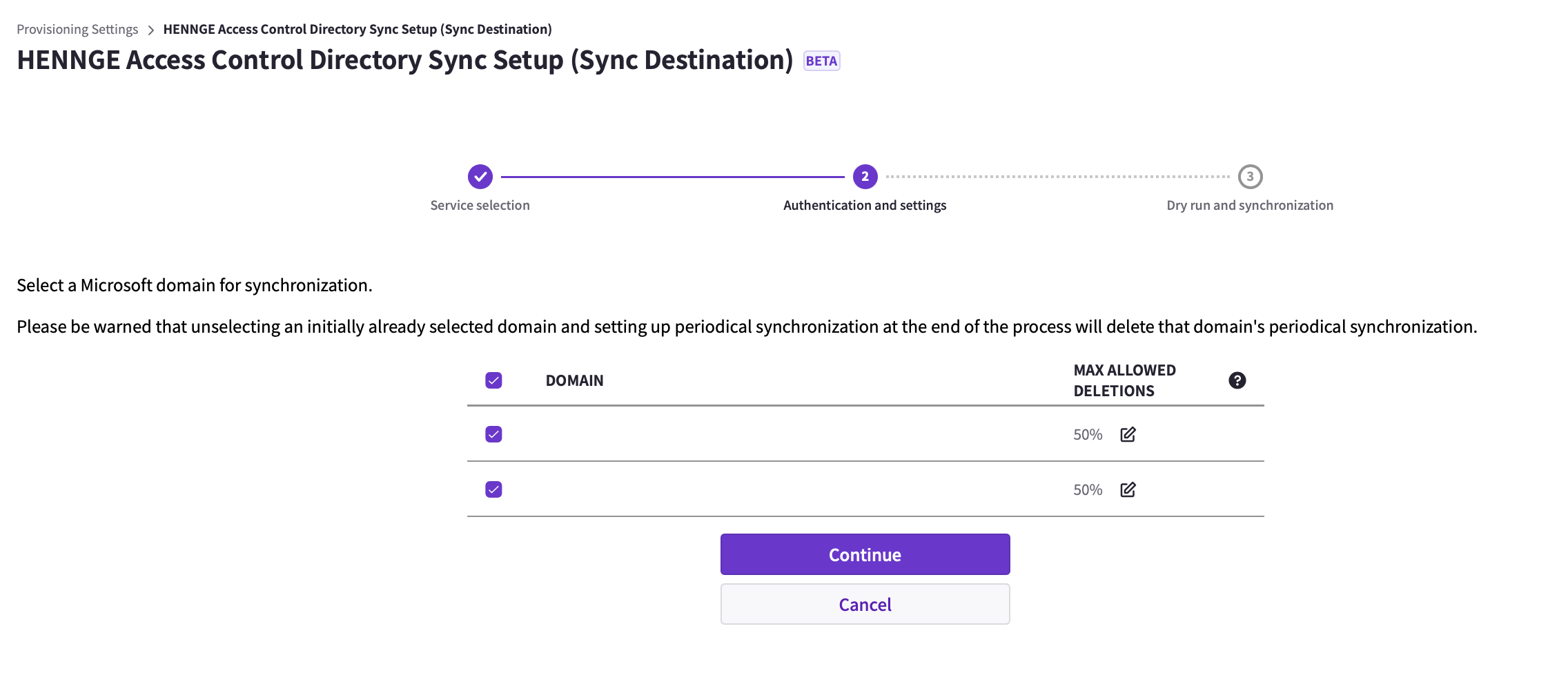Click the step 2 circle indicator
The image size is (1568, 682).
tap(865, 177)
